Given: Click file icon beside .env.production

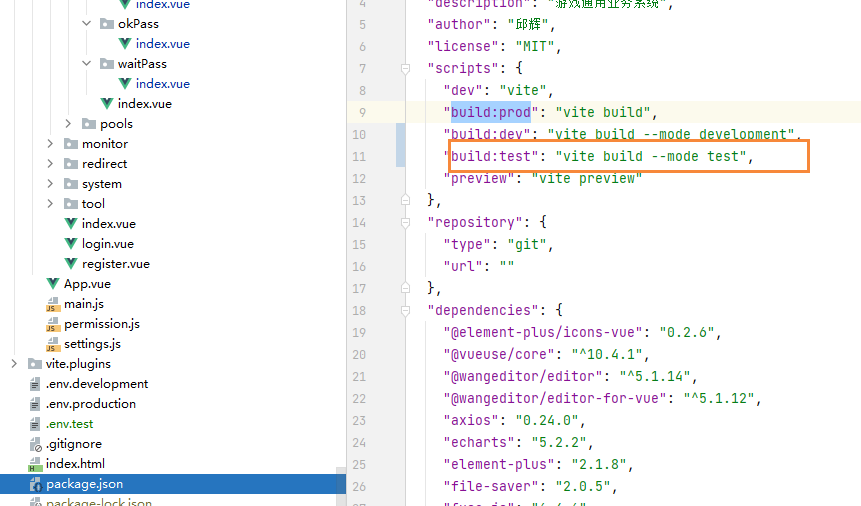Looking at the screenshot, I should click(35, 404).
